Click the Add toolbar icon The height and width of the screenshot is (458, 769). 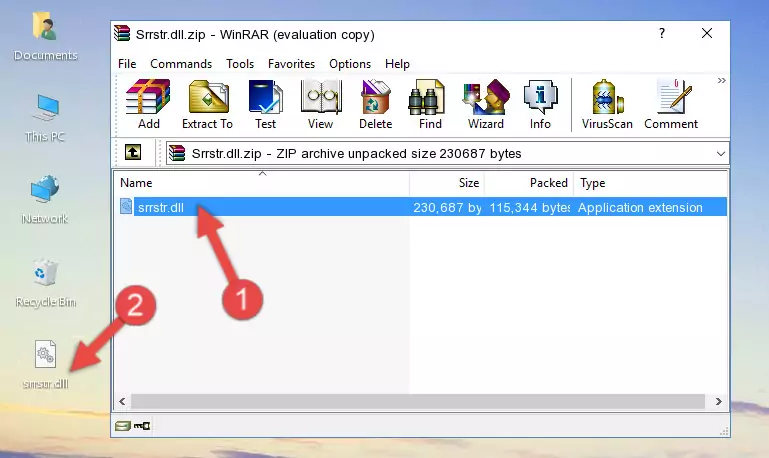click(148, 104)
